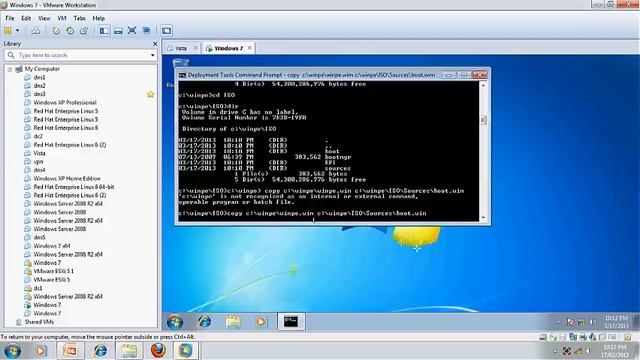Click the guest taskbar clock
Viewport: 640px width, 360px height.
pos(616,322)
